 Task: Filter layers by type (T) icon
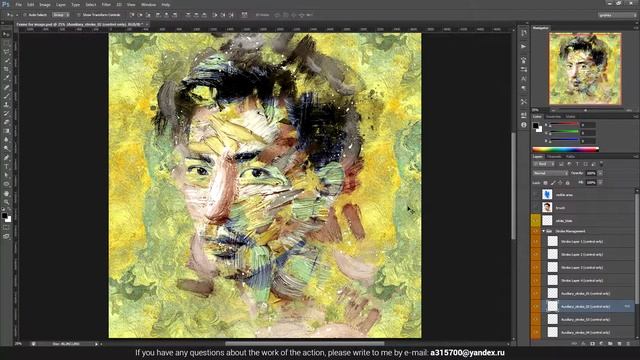(577, 164)
